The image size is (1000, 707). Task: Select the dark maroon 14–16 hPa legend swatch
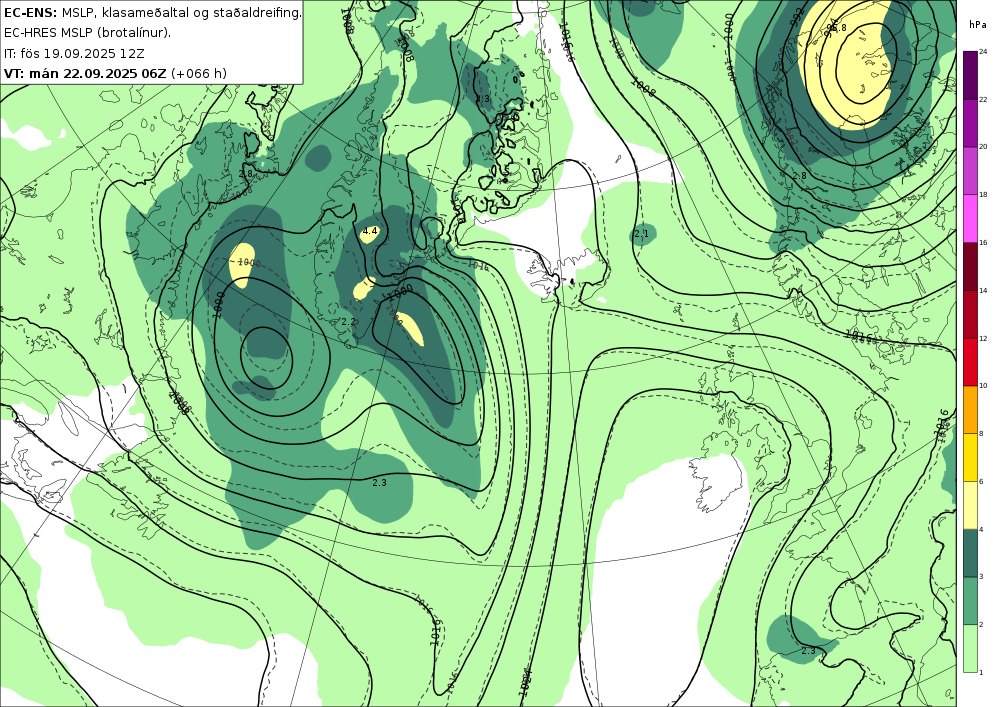(971, 266)
